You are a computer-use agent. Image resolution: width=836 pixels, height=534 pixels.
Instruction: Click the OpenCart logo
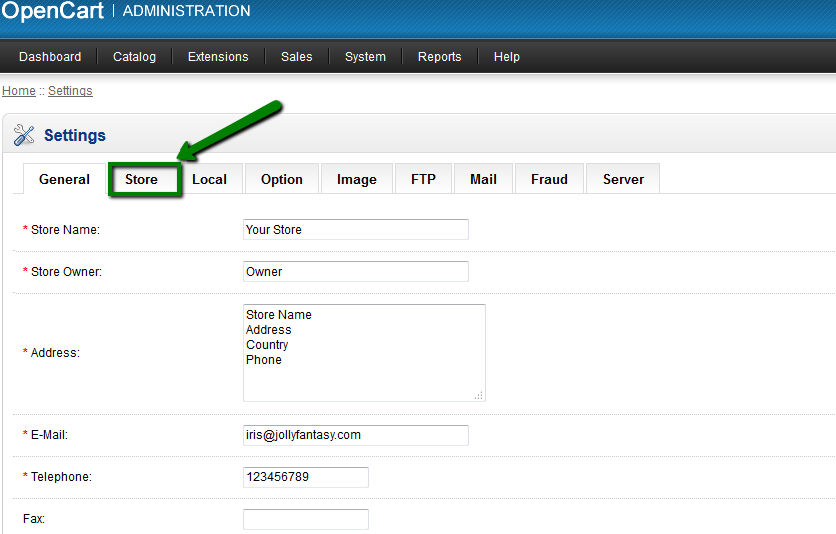52,11
